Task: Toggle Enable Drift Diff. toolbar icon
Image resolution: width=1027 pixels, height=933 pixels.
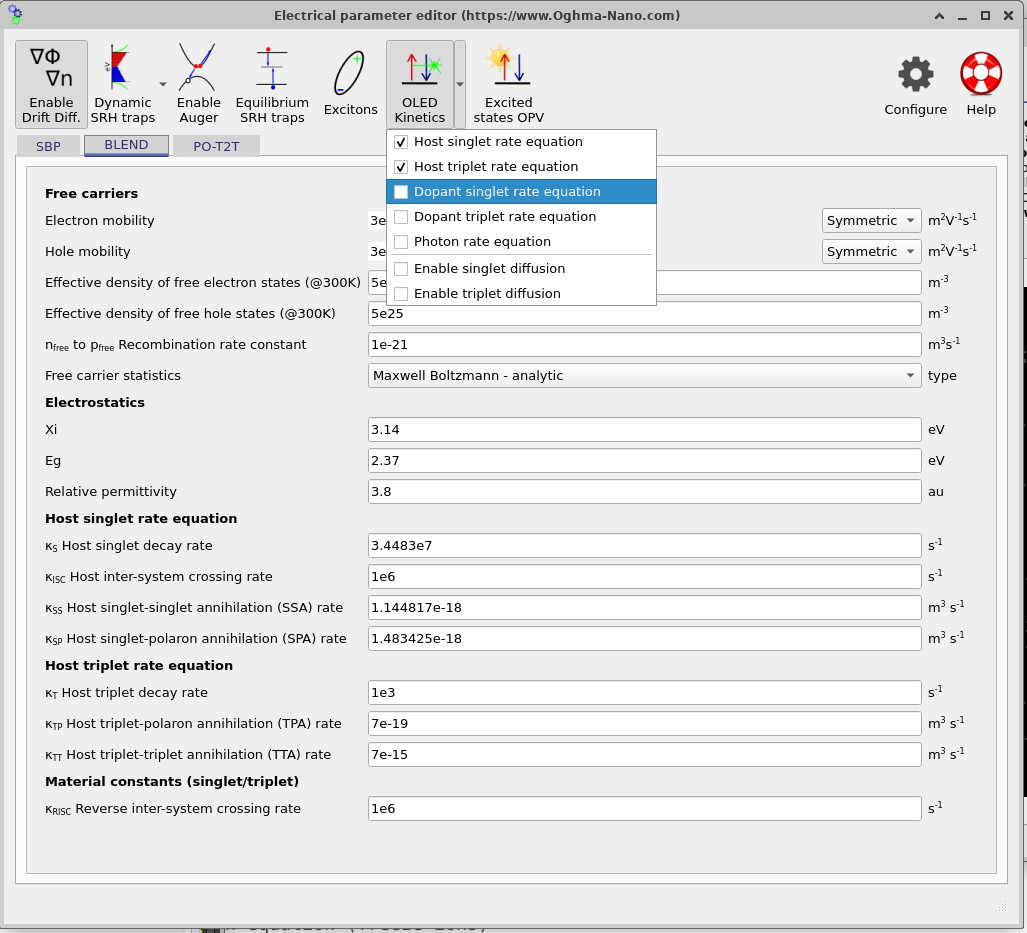Action: pyautogui.click(x=51, y=84)
